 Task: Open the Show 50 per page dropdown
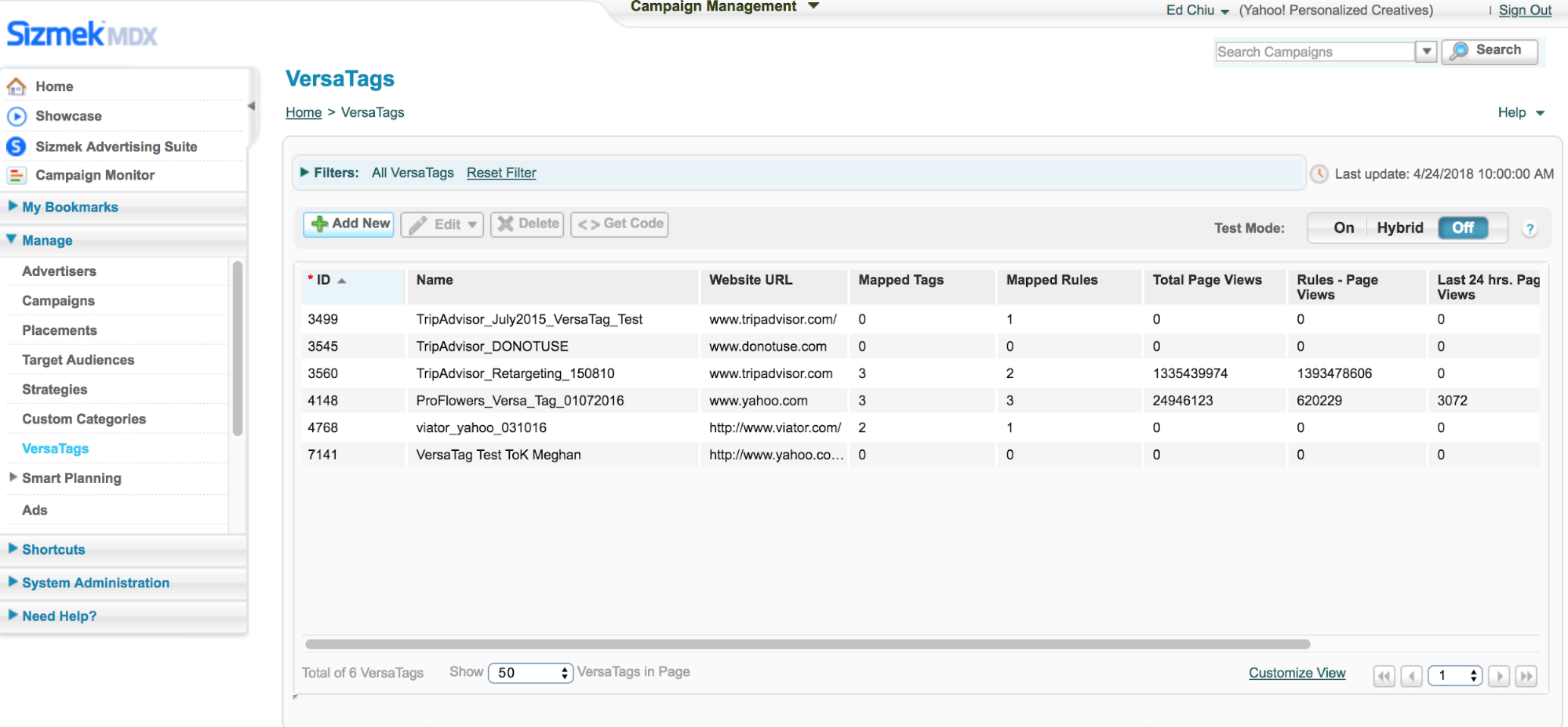click(531, 673)
